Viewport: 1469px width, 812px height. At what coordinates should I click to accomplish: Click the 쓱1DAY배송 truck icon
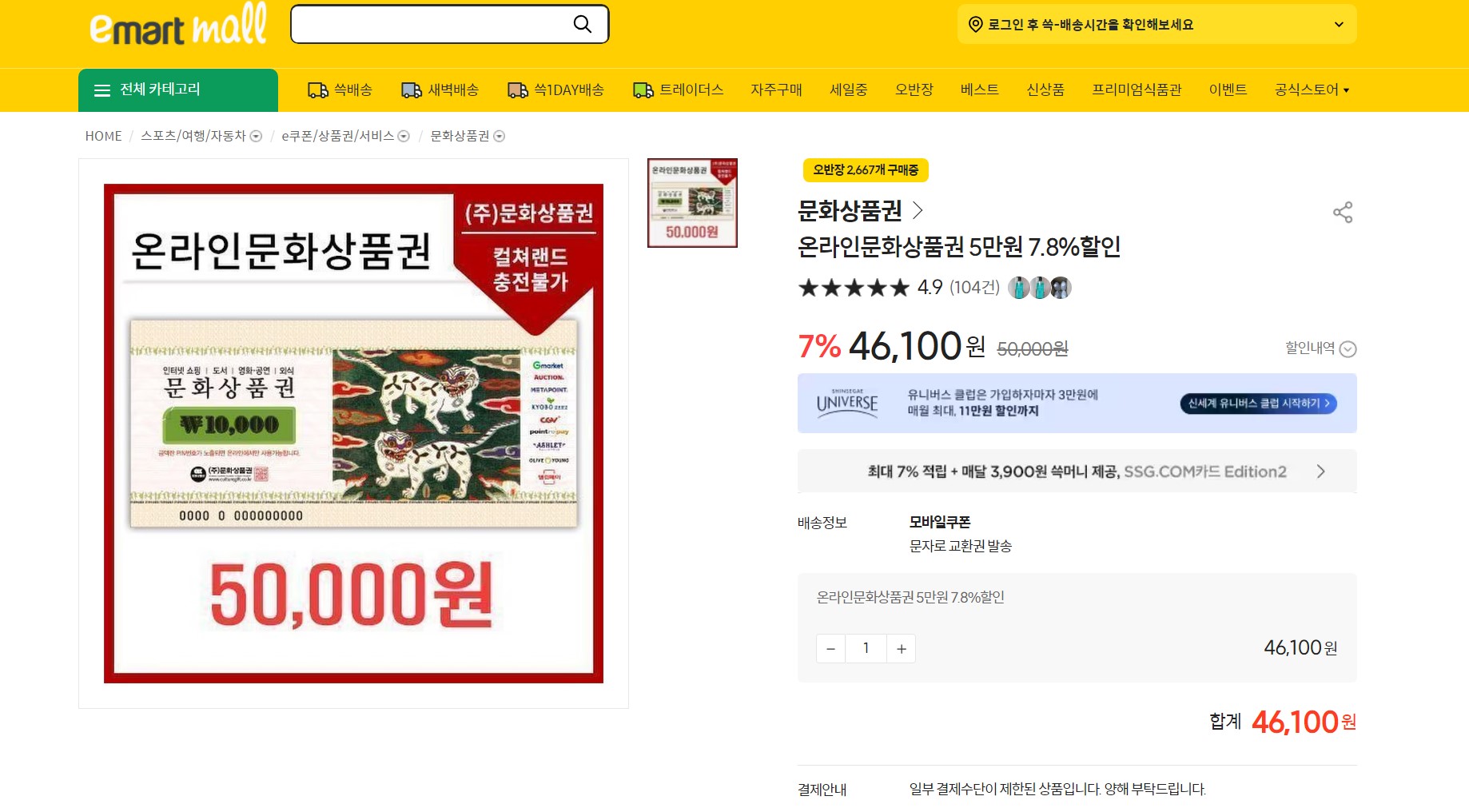coord(518,90)
